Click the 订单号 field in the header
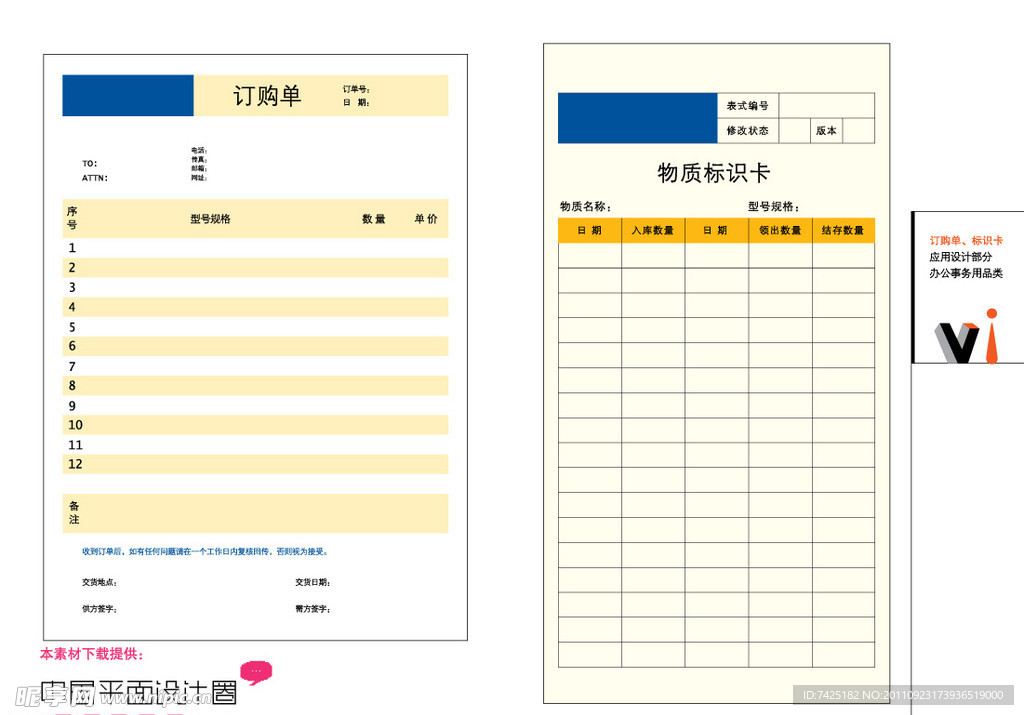 coord(357,89)
